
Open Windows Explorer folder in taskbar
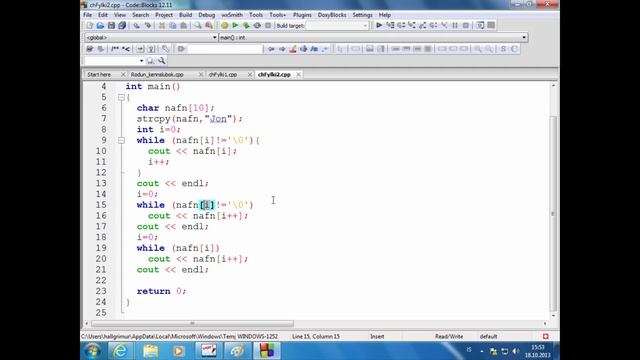click(150, 351)
